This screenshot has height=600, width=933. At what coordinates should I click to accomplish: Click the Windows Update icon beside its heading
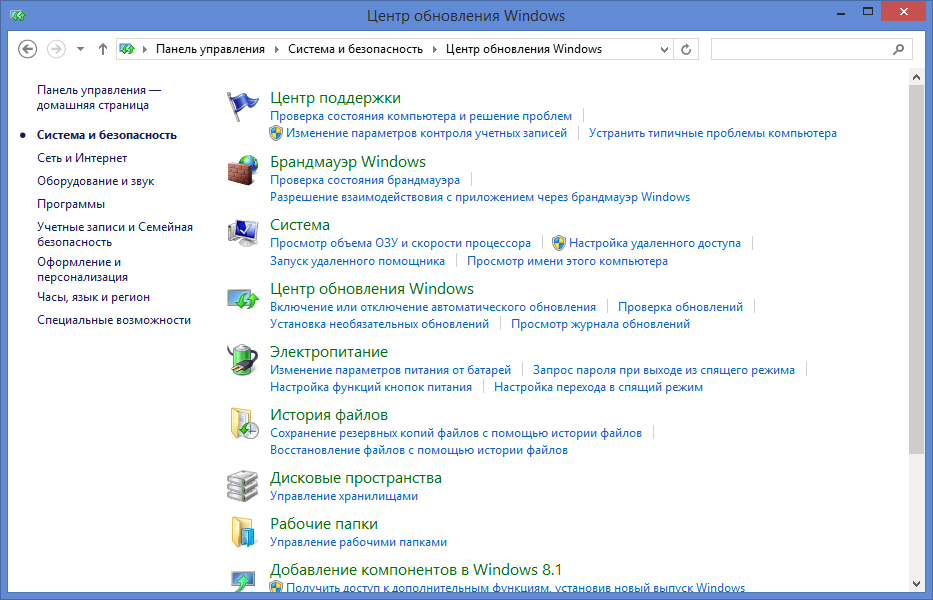pos(243,298)
